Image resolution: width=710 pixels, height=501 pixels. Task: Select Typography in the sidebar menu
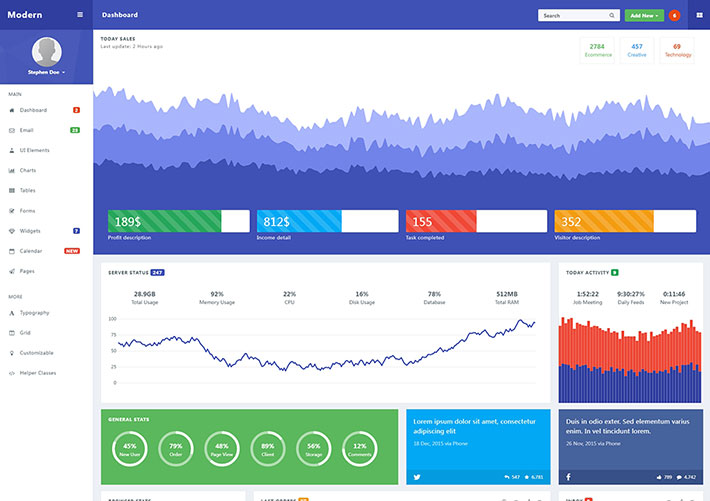pyautogui.click(x=34, y=313)
